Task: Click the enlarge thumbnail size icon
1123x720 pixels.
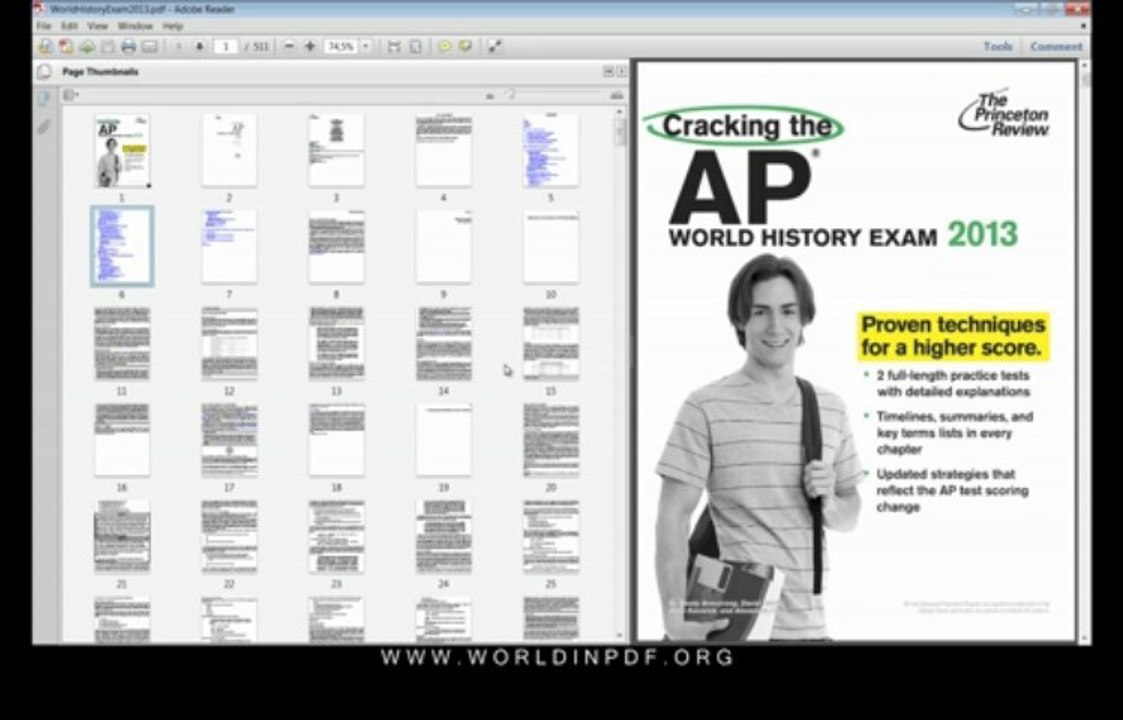Action: click(616, 95)
